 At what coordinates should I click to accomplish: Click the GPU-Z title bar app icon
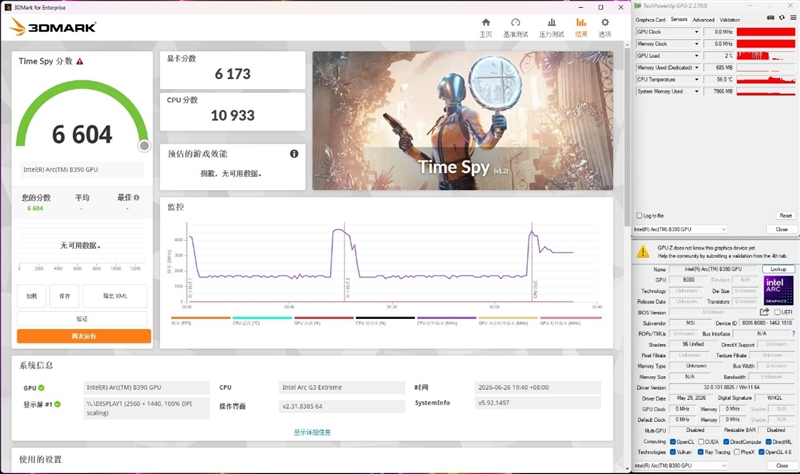(638, 6)
